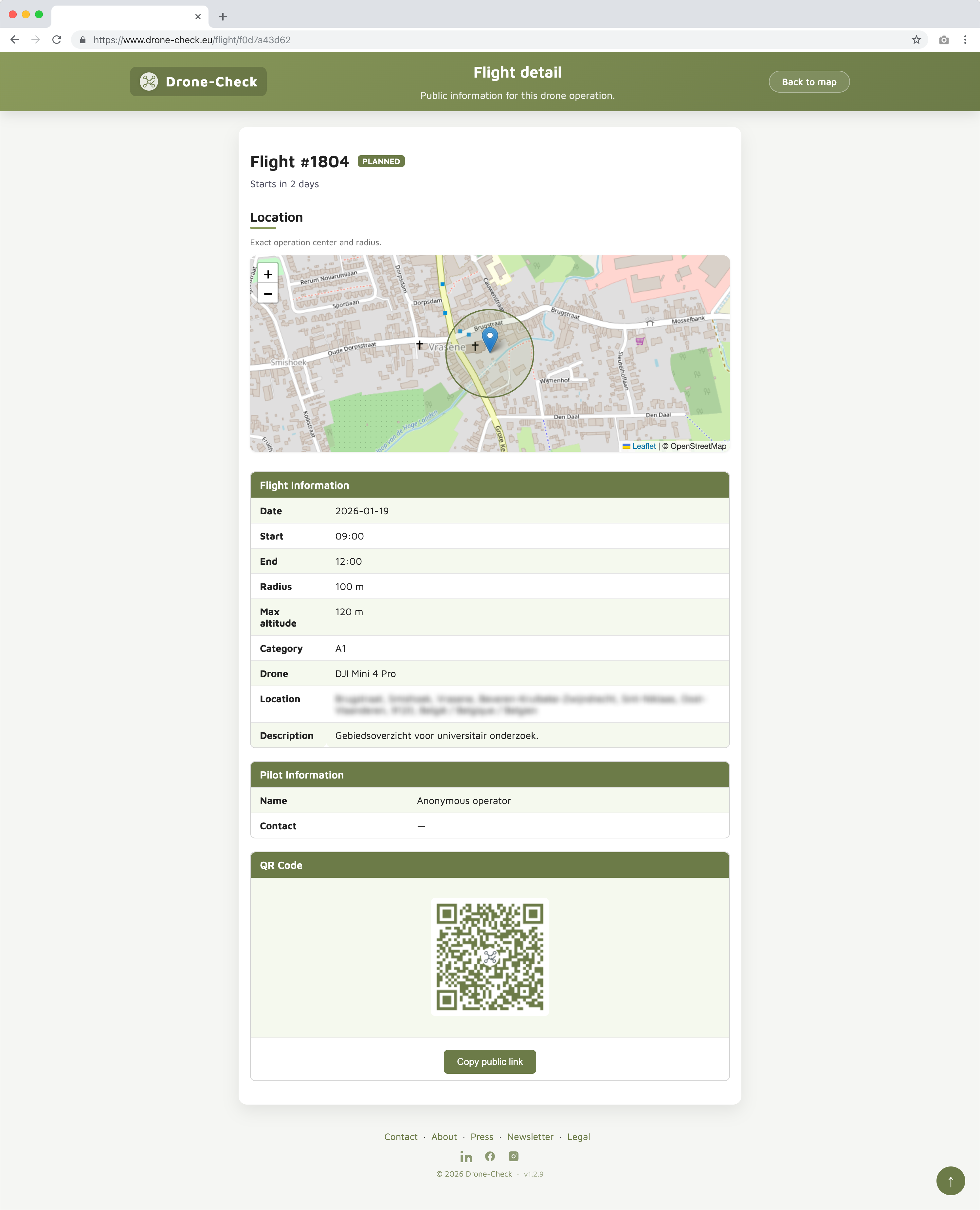Viewport: 980px width, 1210px height.
Task: Reload the page
Action: click(56, 40)
